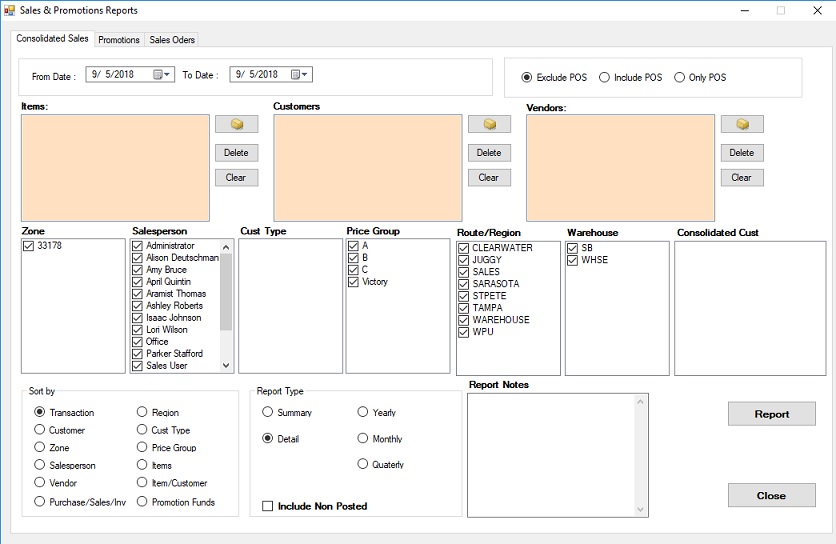Click the From Date field value
The image size is (836, 544).
[113, 75]
